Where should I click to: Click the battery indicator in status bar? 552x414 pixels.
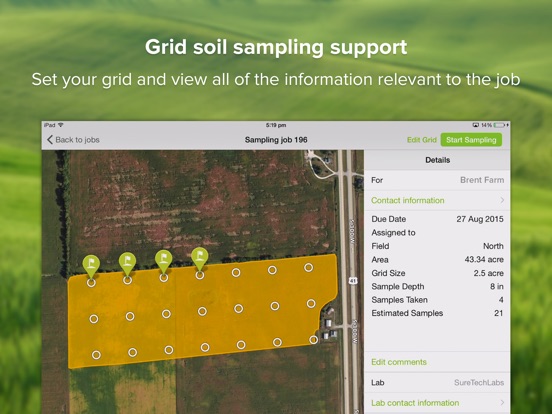coord(500,125)
